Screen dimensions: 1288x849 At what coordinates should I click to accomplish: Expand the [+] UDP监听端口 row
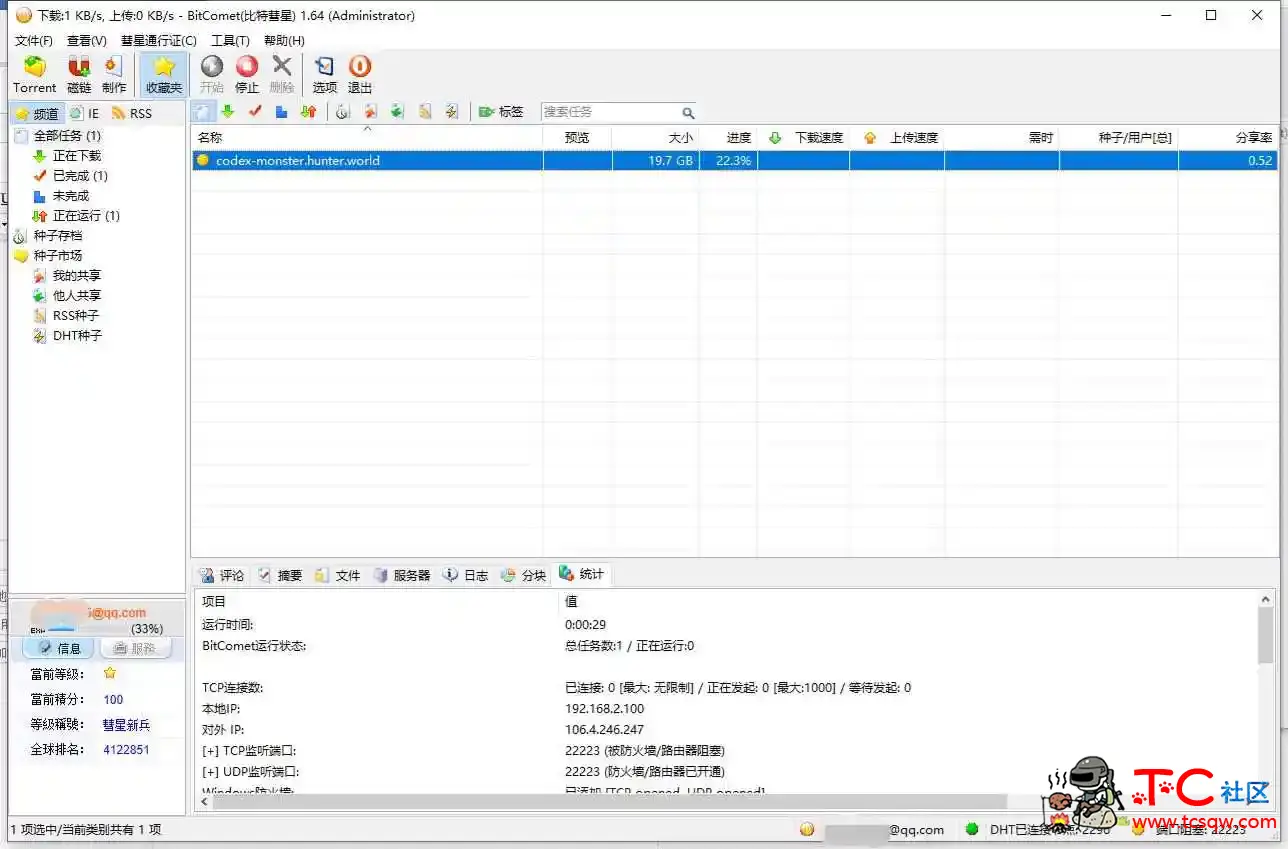point(250,772)
